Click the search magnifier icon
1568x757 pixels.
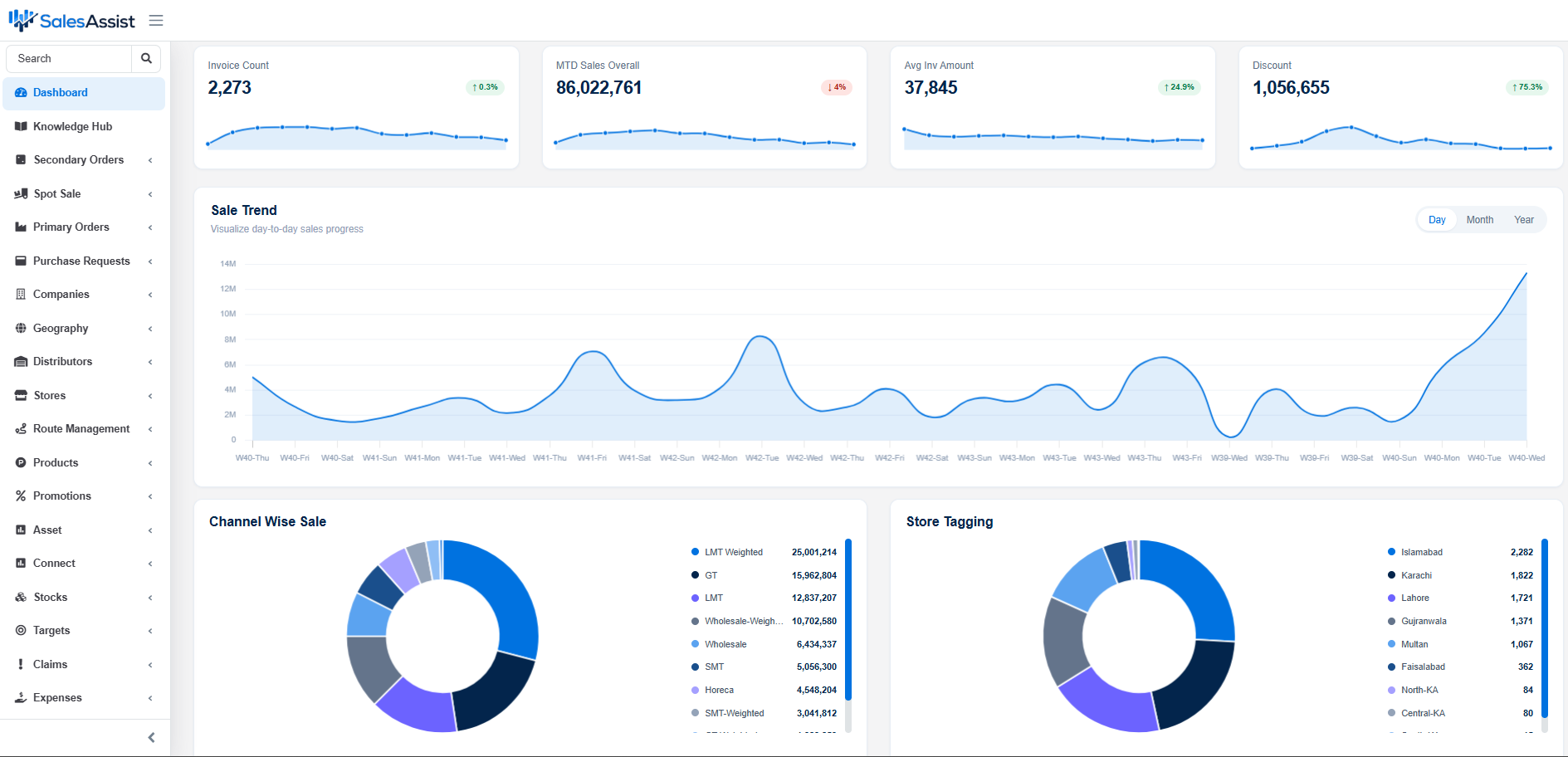point(146,58)
